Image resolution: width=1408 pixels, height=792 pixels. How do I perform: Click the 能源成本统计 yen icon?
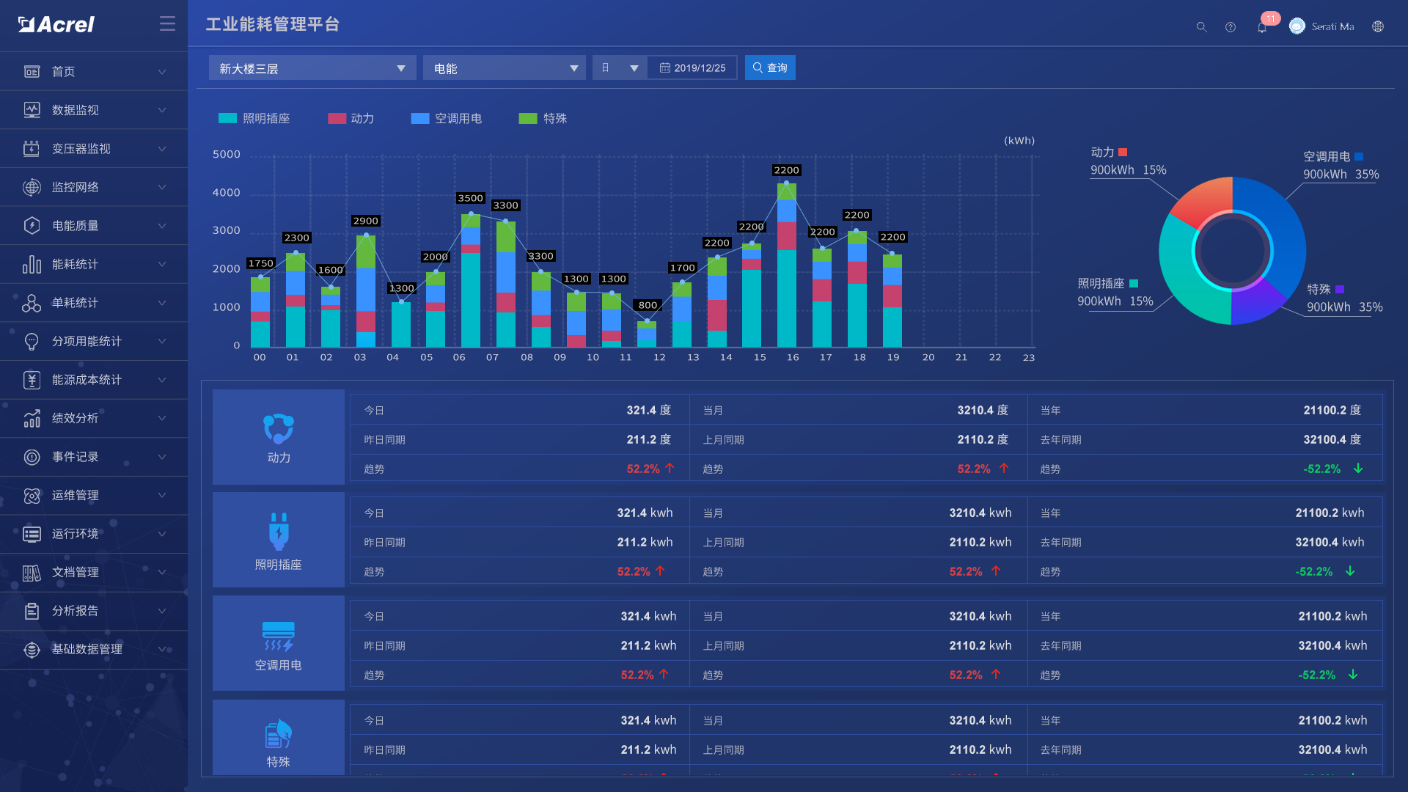click(x=32, y=379)
